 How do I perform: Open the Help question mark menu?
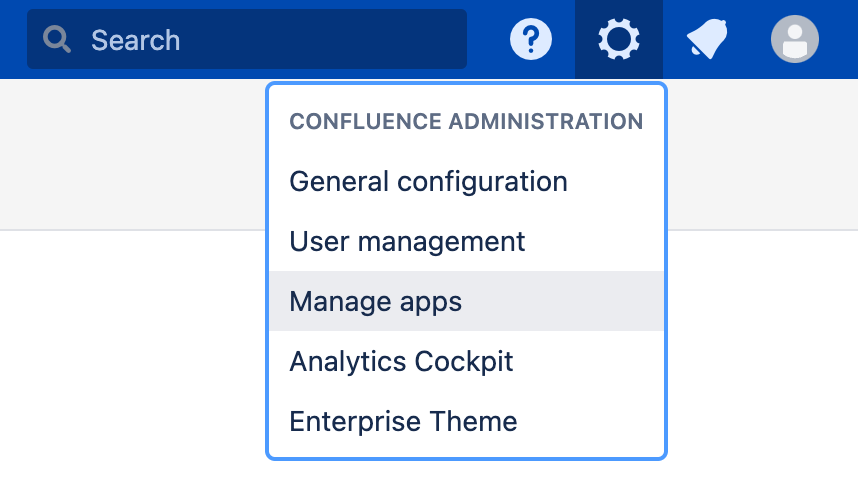point(531,40)
